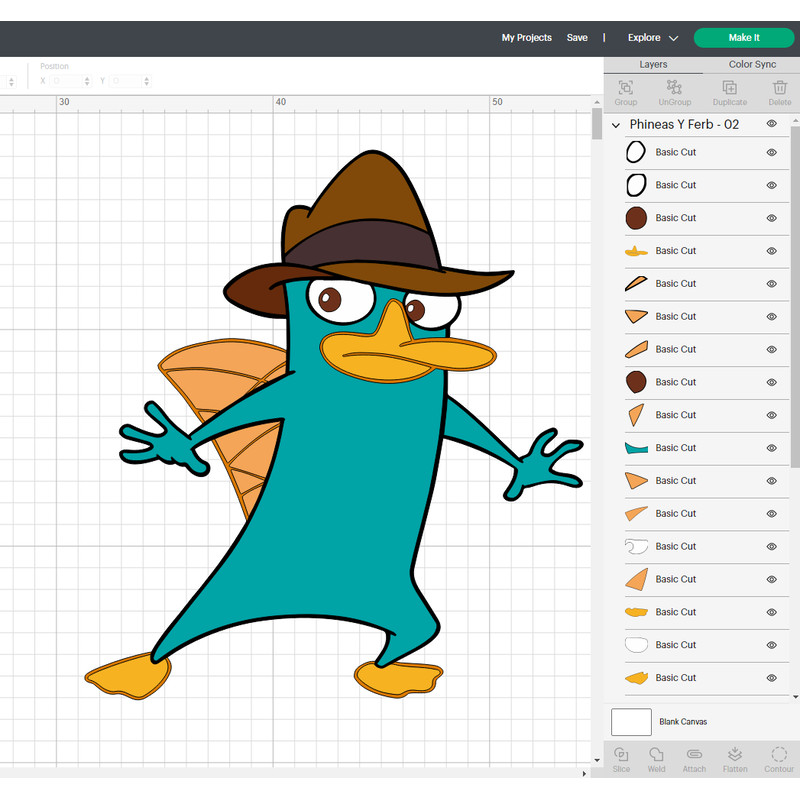This screenshot has width=800, height=800.
Task: Switch to the Color Sync tab
Action: coord(751,64)
